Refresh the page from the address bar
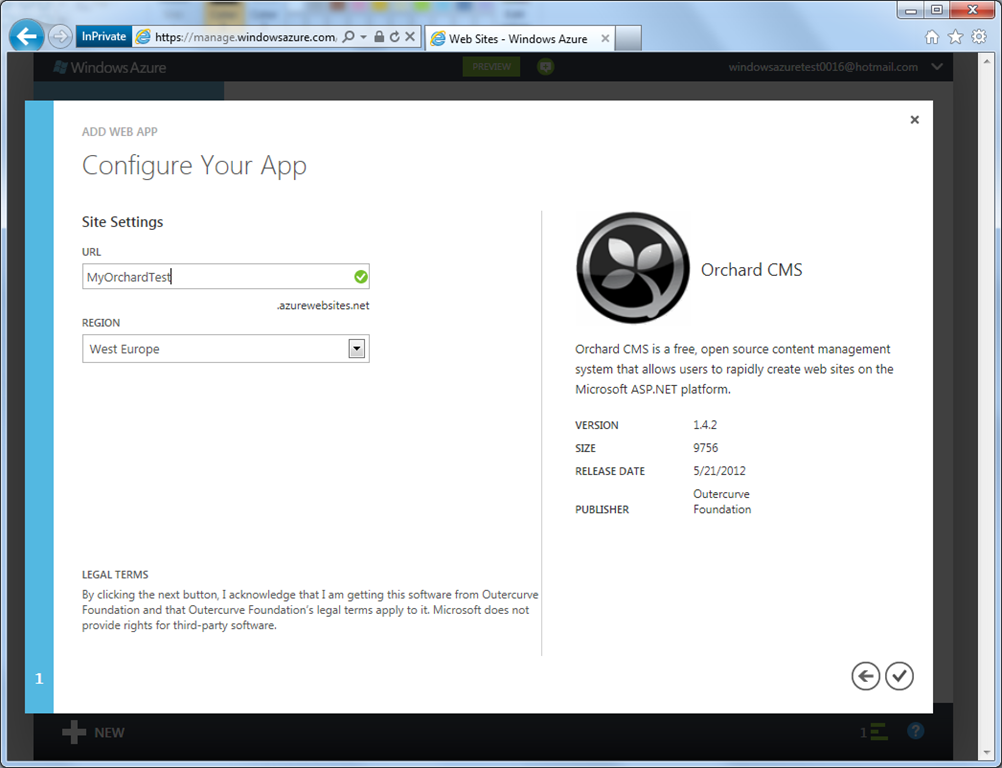This screenshot has width=1002, height=768. (x=394, y=37)
